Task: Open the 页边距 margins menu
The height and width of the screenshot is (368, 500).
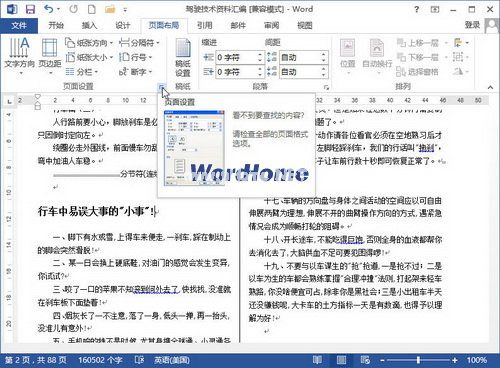Action: (49, 56)
